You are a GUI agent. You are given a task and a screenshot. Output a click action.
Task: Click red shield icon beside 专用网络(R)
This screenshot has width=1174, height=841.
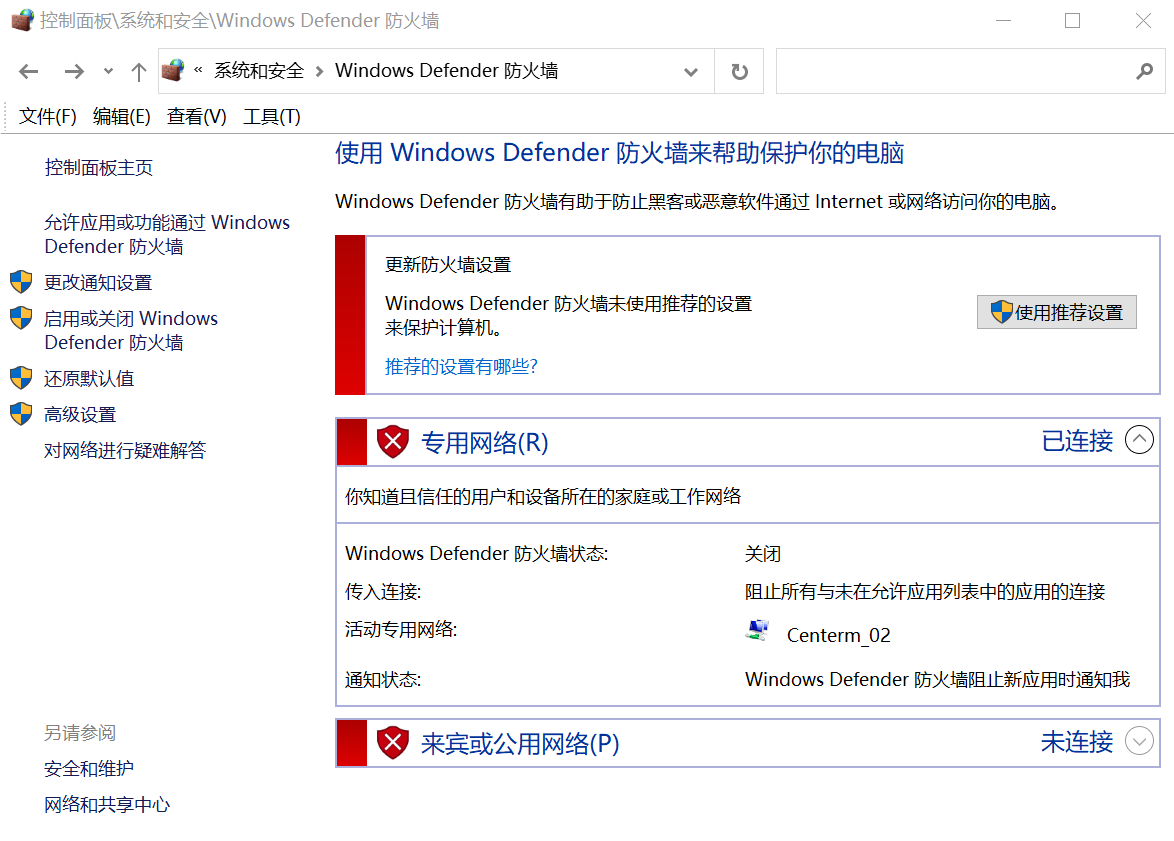[x=392, y=442]
